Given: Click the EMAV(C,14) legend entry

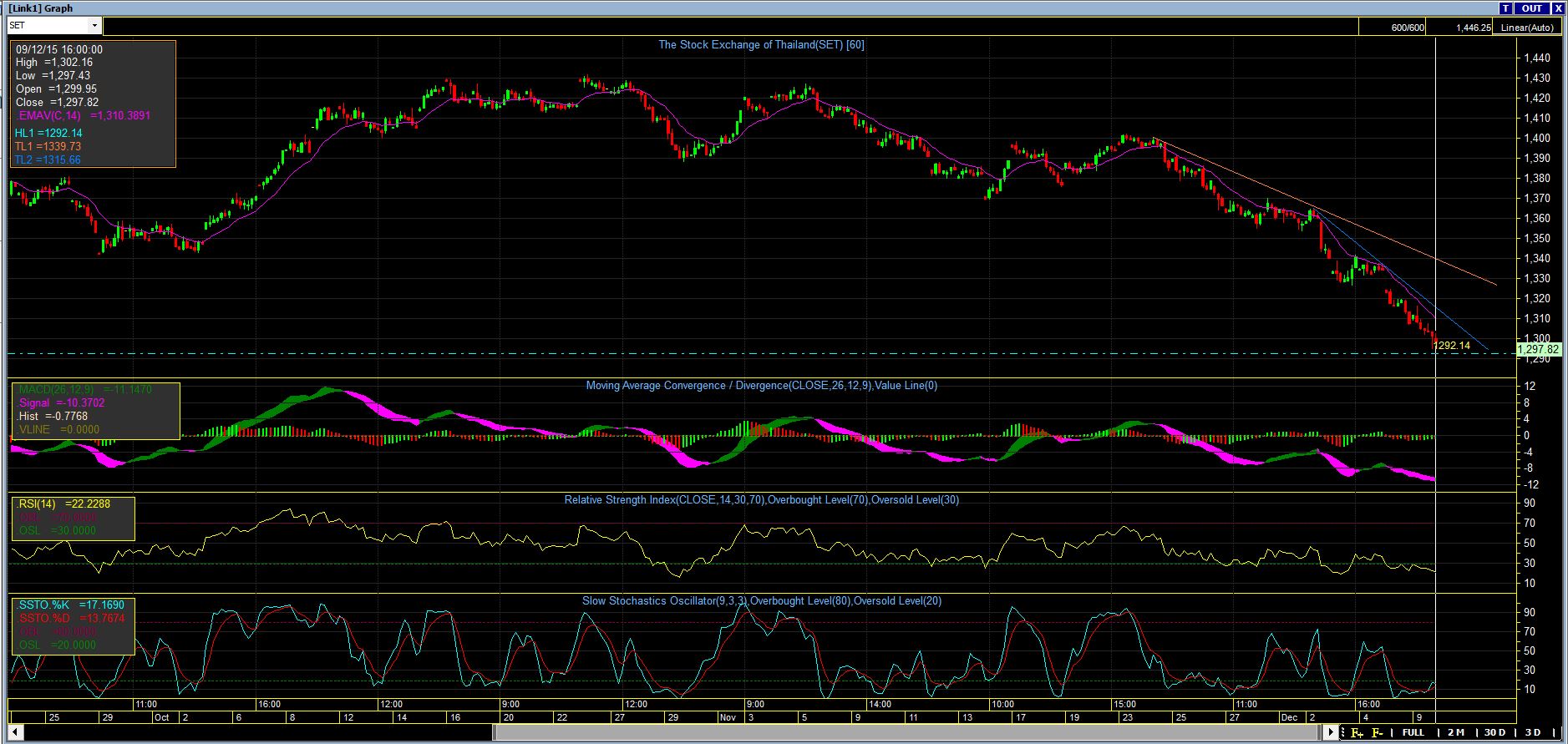Looking at the screenshot, I should pyautogui.click(x=52, y=116).
